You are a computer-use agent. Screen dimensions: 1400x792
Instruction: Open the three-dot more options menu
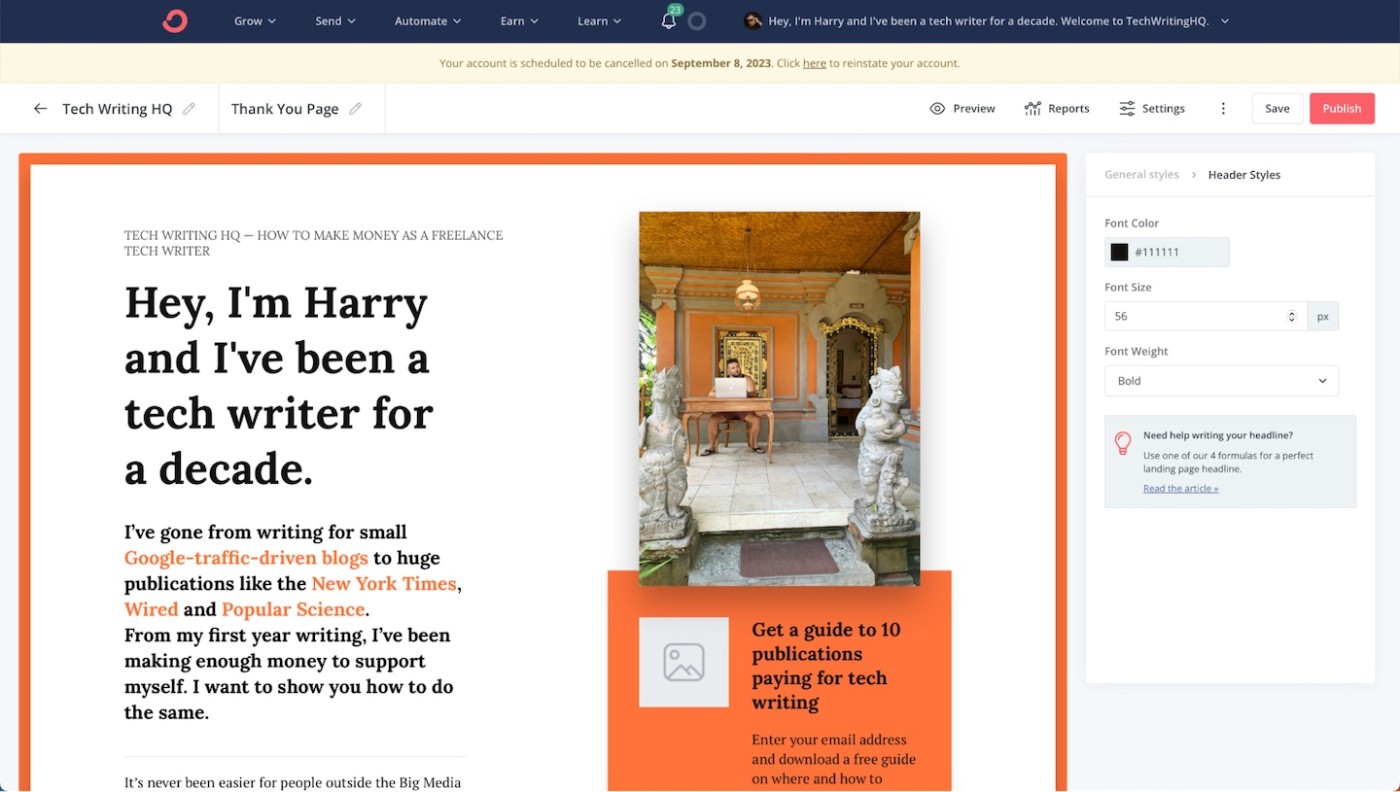(x=1223, y=108)
